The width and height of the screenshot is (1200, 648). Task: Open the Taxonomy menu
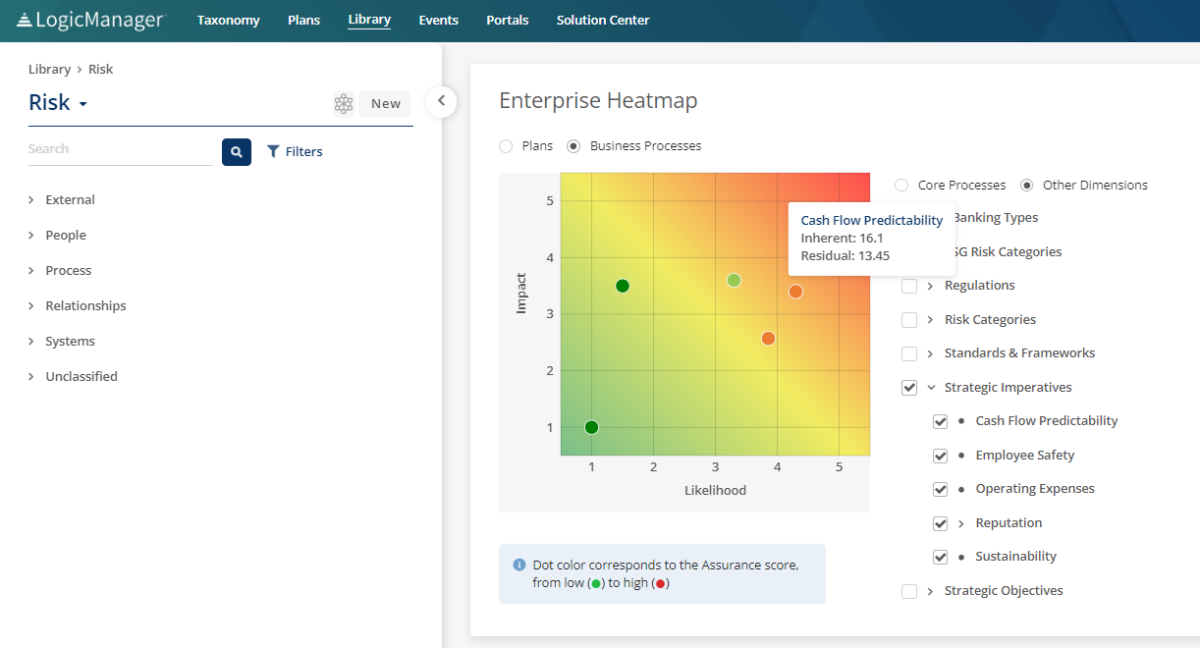pos(228,20)
